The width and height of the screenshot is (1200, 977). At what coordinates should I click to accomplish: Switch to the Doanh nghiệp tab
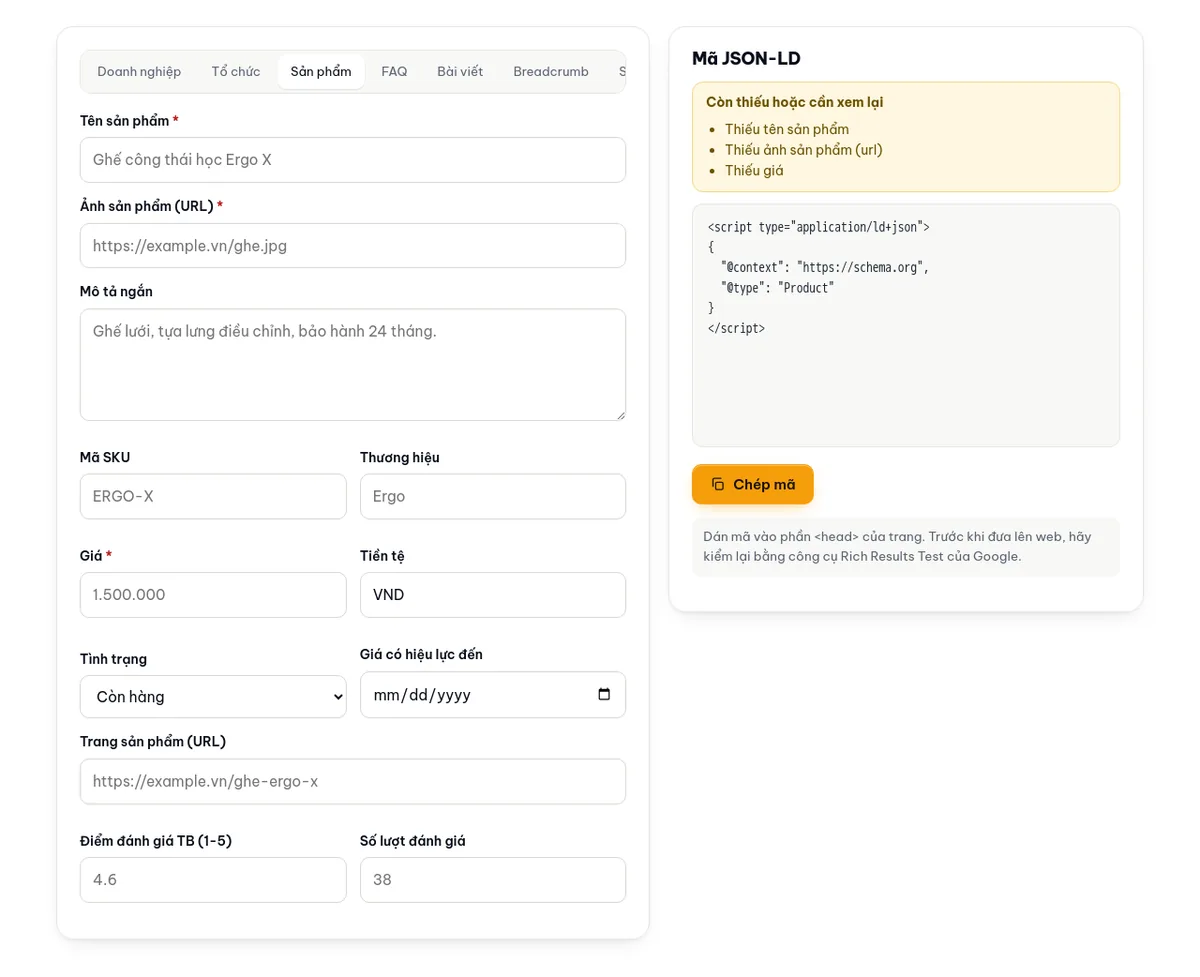pyautogui.click(x=139, y=72)
